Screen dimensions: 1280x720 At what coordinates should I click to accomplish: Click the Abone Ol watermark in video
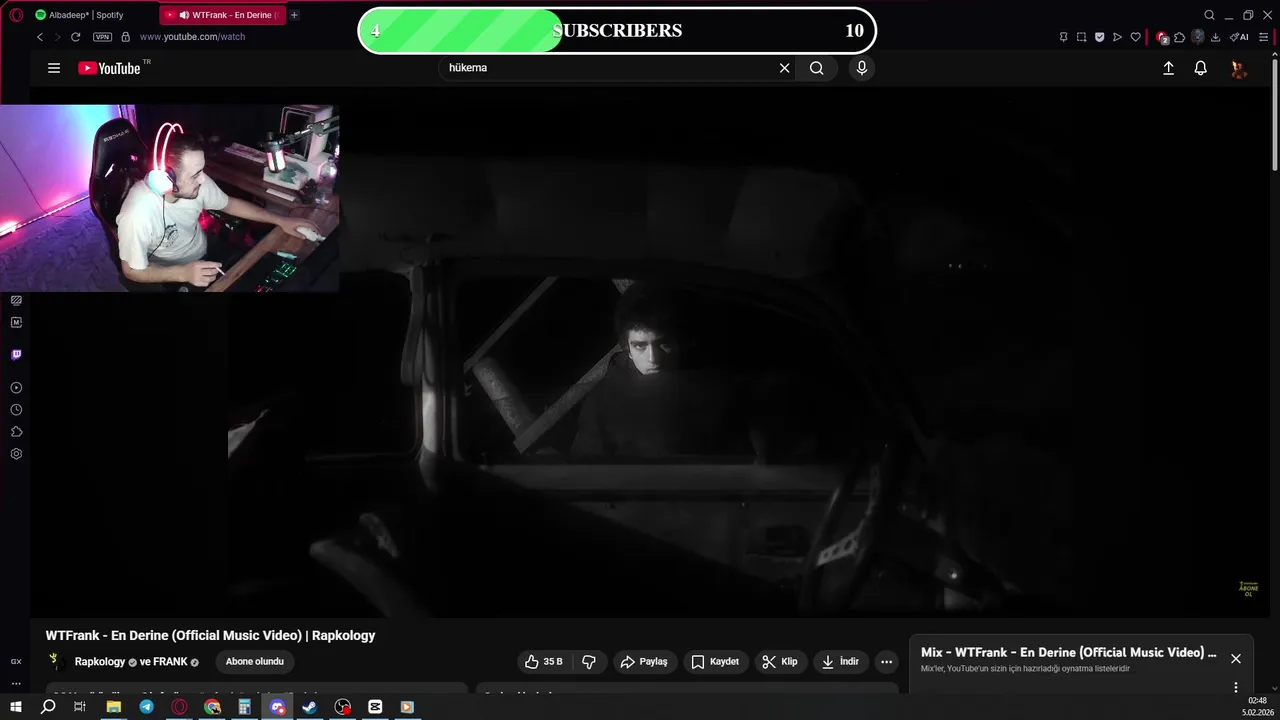click(x=1248, y=589)
